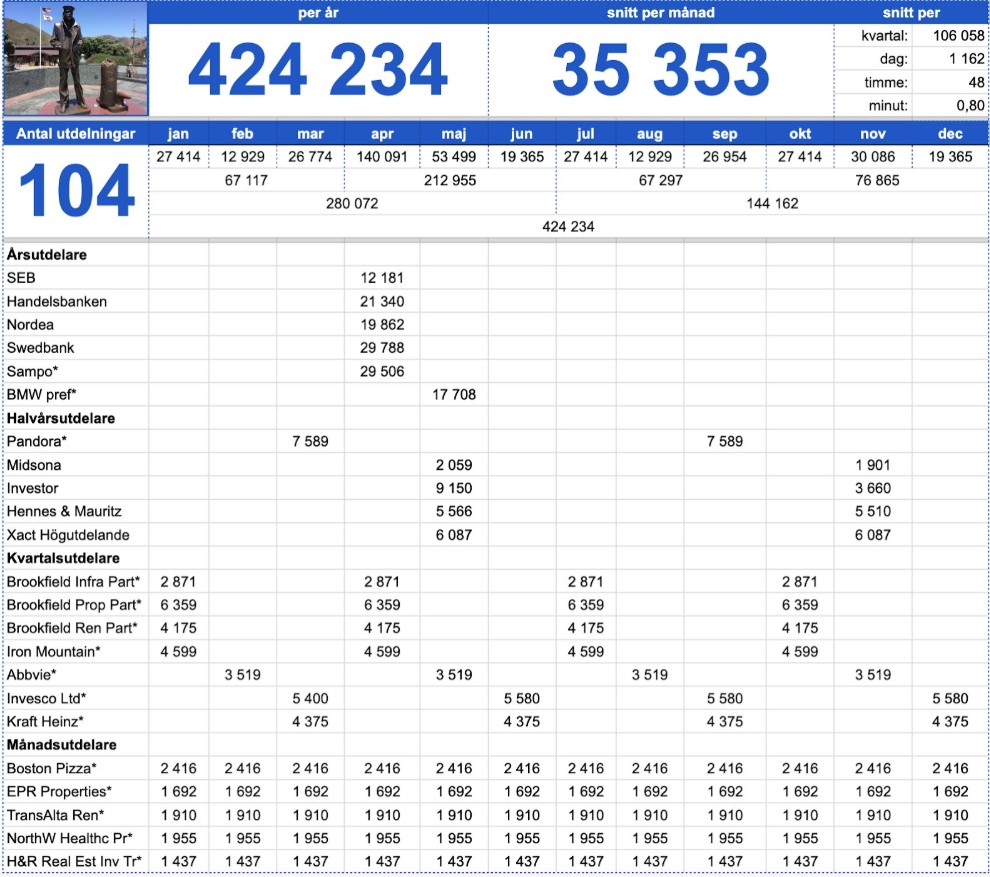Click first quarter sum 67 117

coord(246,181)
